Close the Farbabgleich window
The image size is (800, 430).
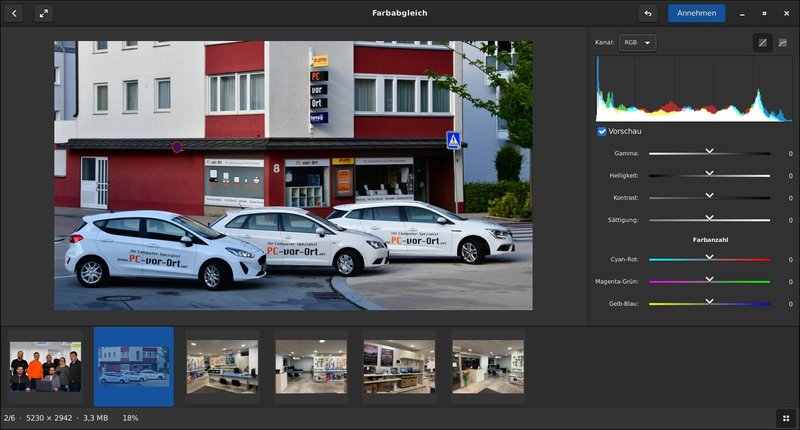[787, 14]
